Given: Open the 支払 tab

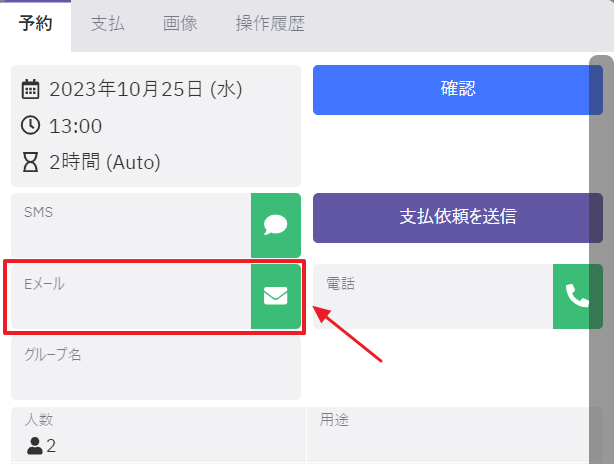Looking at the screenshot, I should click(x=107, y=23).
